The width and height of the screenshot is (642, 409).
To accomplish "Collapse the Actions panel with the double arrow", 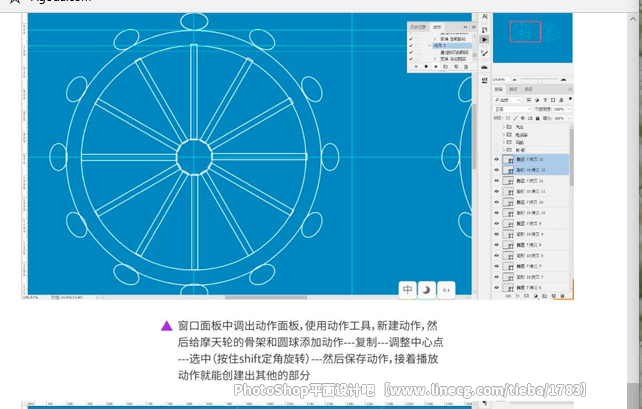I will tap(465, 27).
